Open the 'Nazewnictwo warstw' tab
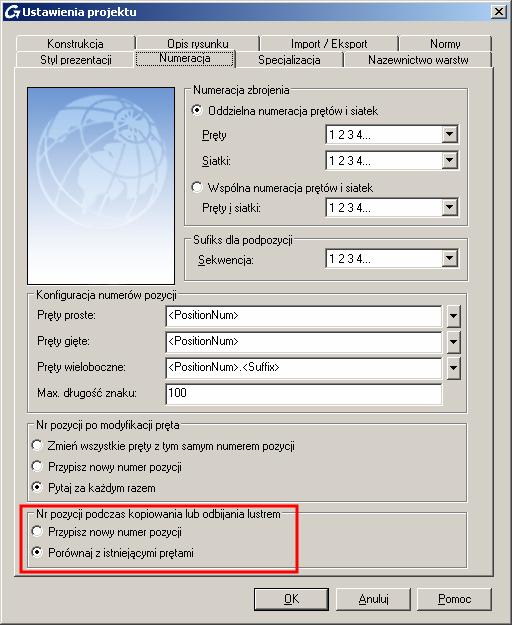Screen dimensions: 512x625 click(x=418, y=60)
